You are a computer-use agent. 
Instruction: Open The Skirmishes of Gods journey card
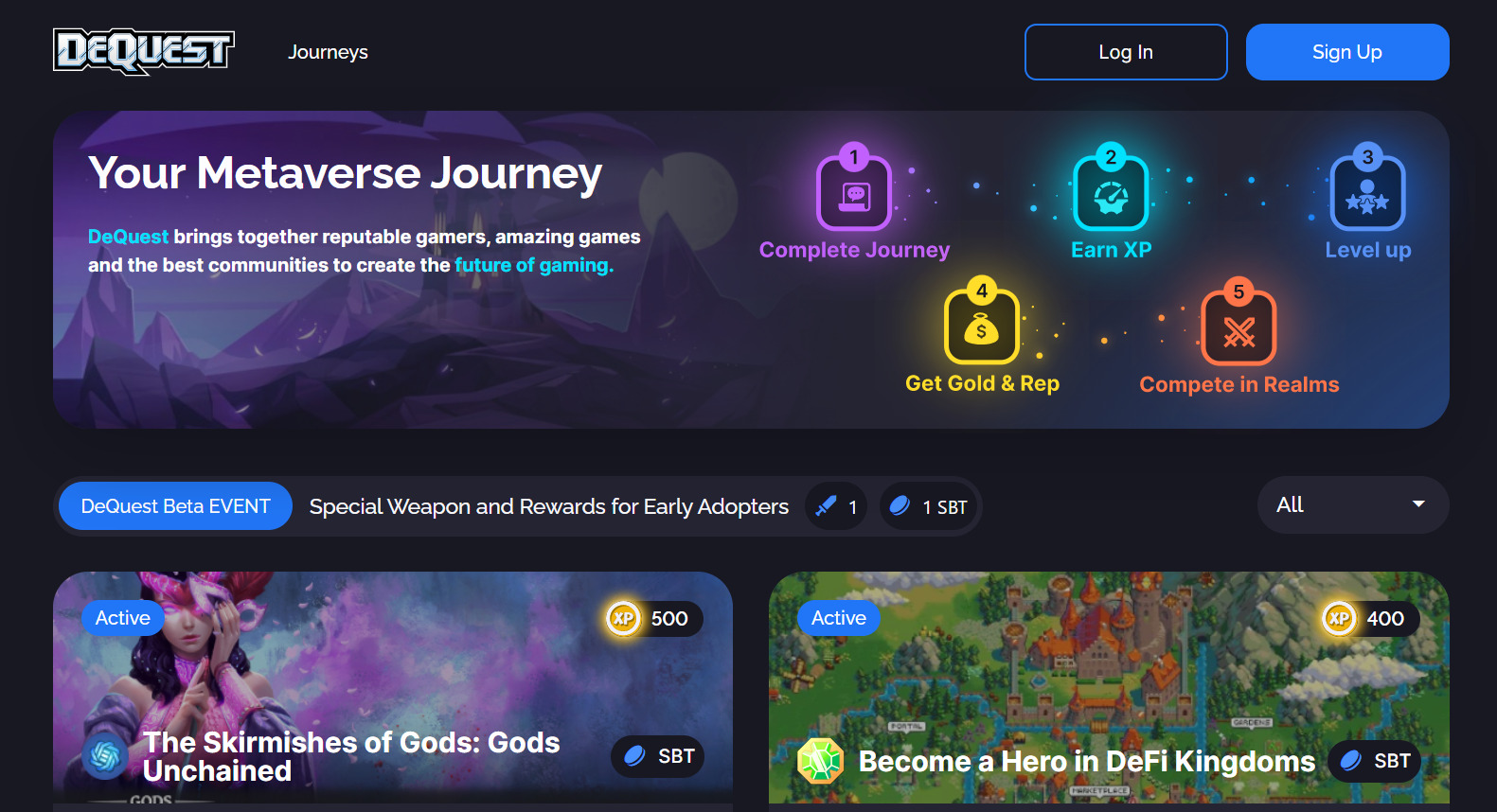[393, 688]
